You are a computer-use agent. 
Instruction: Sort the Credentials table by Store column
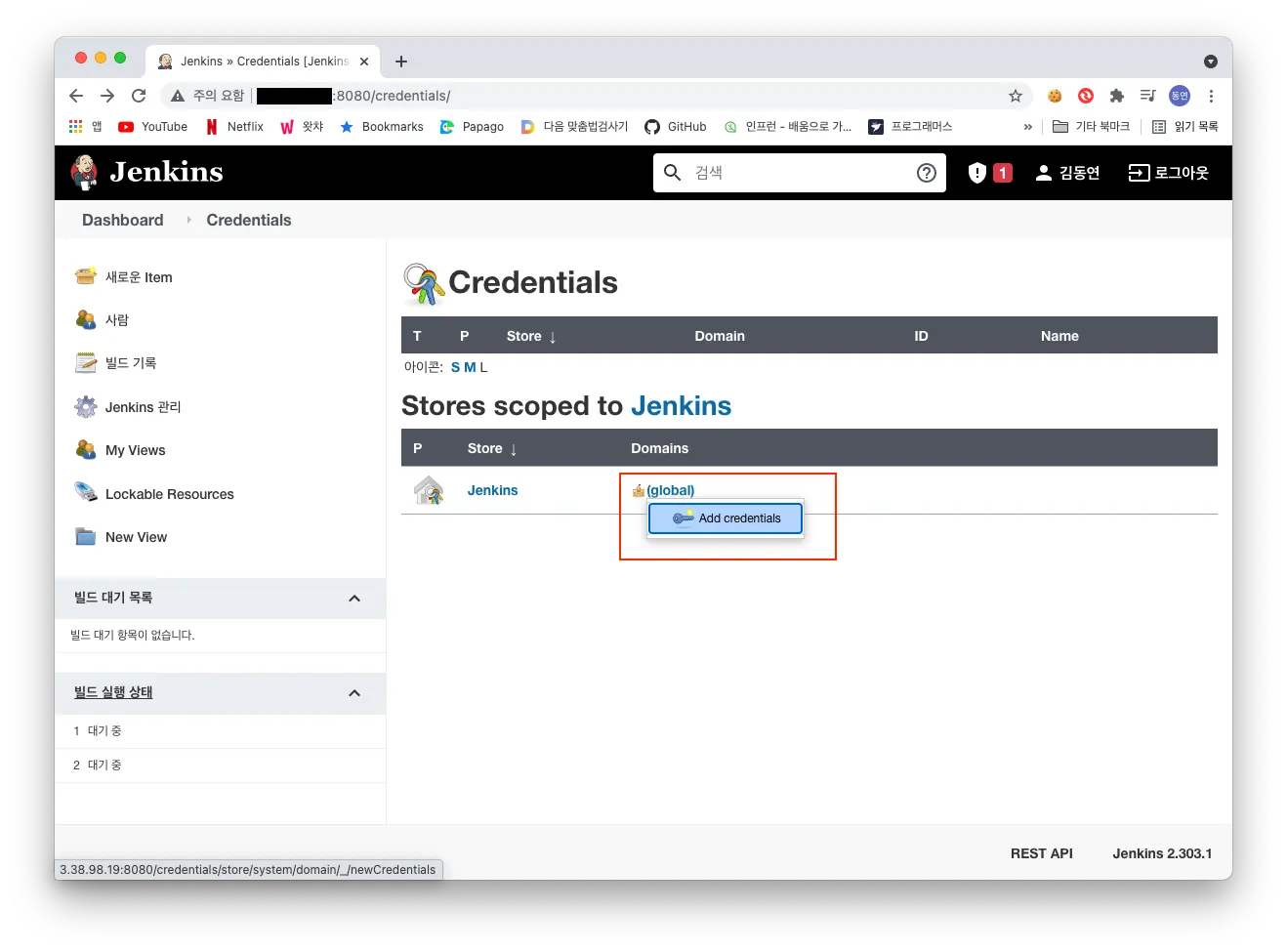(x=531, y=336)
